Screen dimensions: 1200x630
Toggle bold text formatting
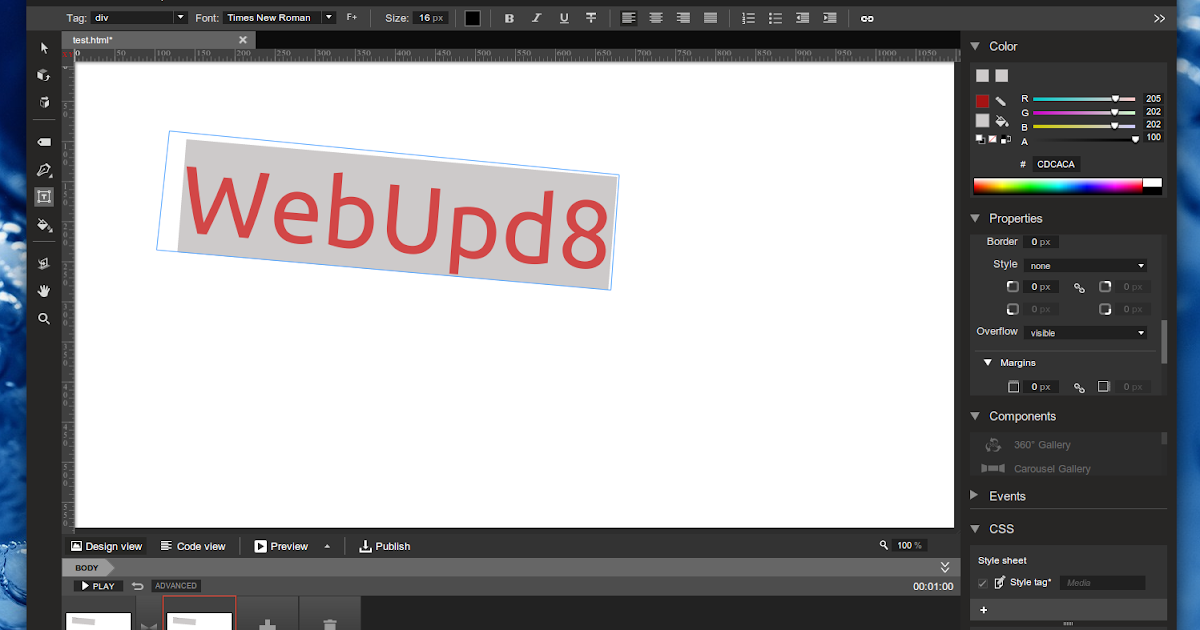coord(509,18)
